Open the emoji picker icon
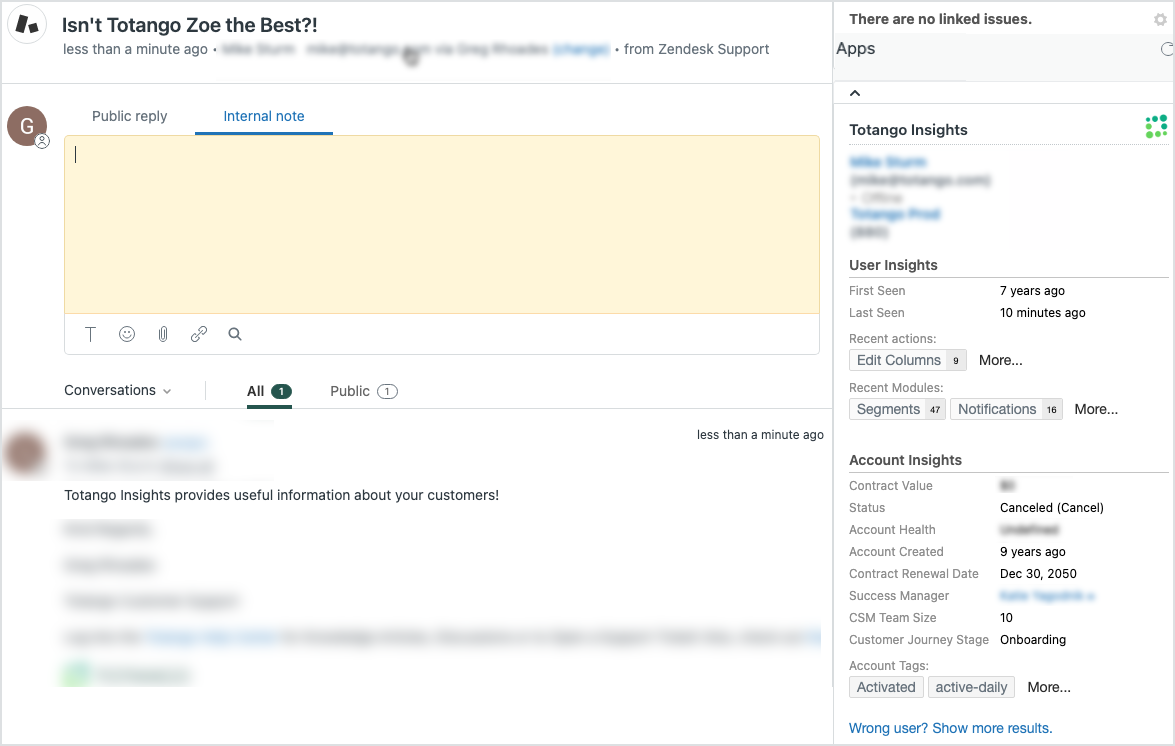Viewport: 1175px width, 746px height. [x=127, y=335]
